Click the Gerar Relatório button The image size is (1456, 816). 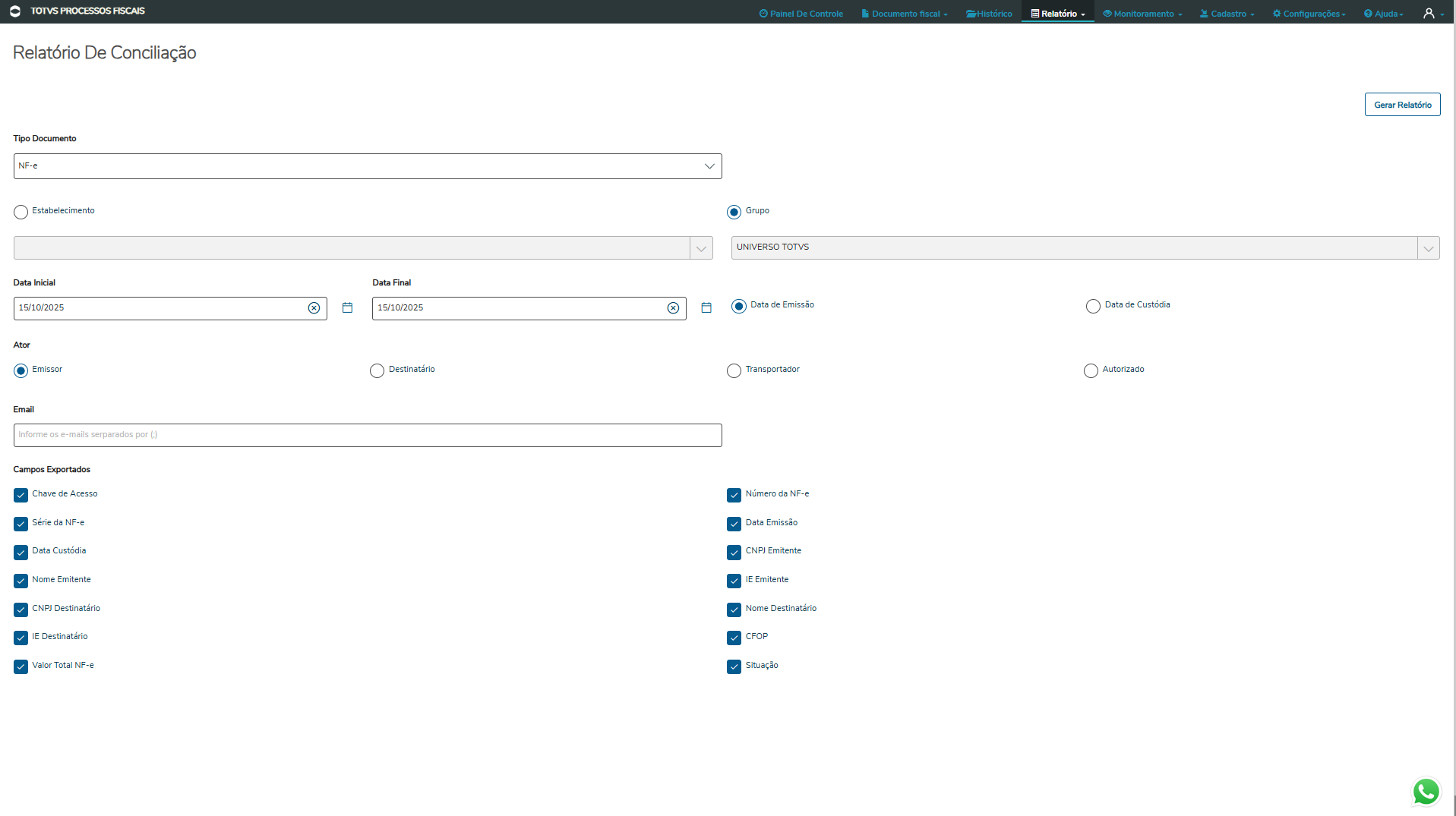point(1402,105)
